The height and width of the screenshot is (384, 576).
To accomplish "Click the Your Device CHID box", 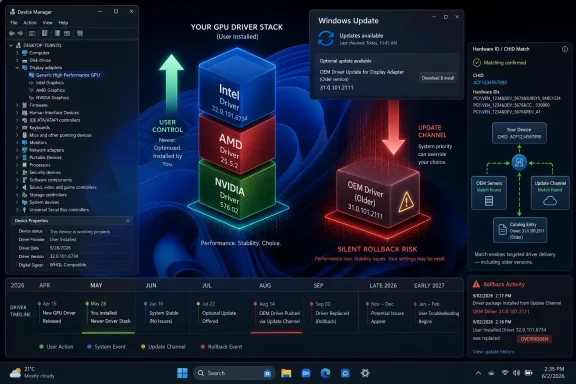I will [x=519, y=133].
